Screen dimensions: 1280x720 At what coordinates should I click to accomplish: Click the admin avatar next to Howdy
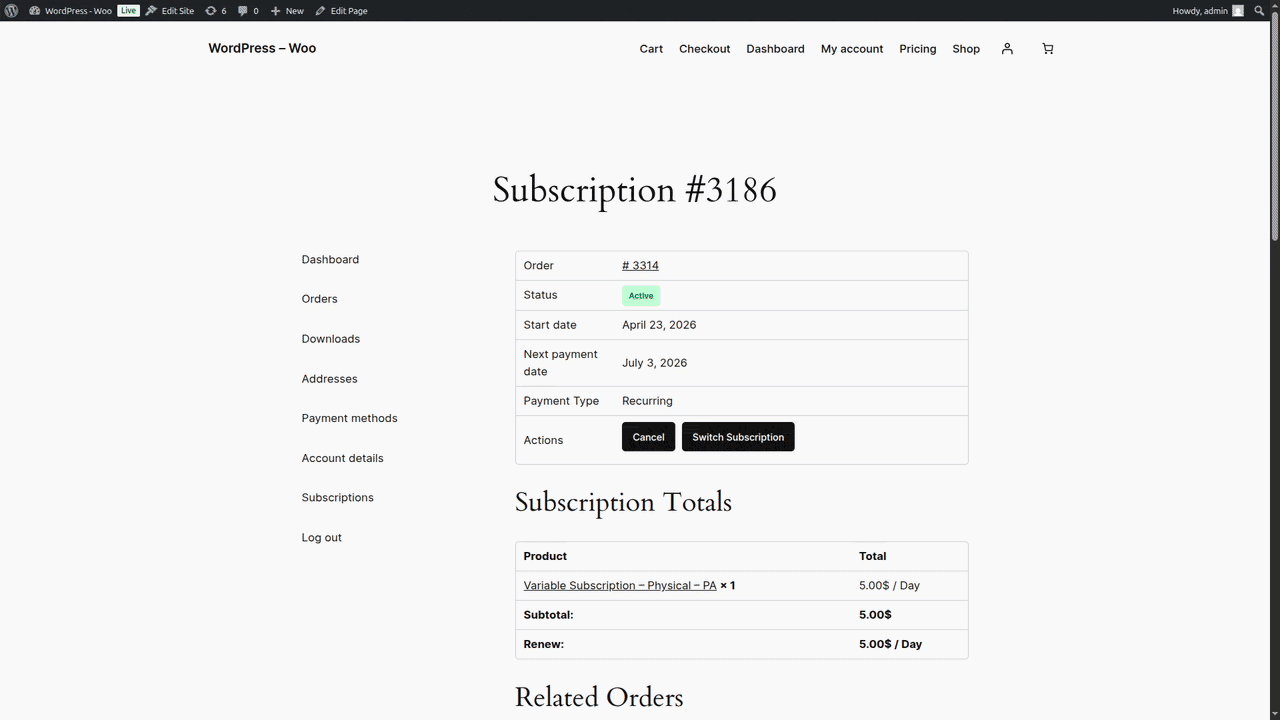[1238, 10]
